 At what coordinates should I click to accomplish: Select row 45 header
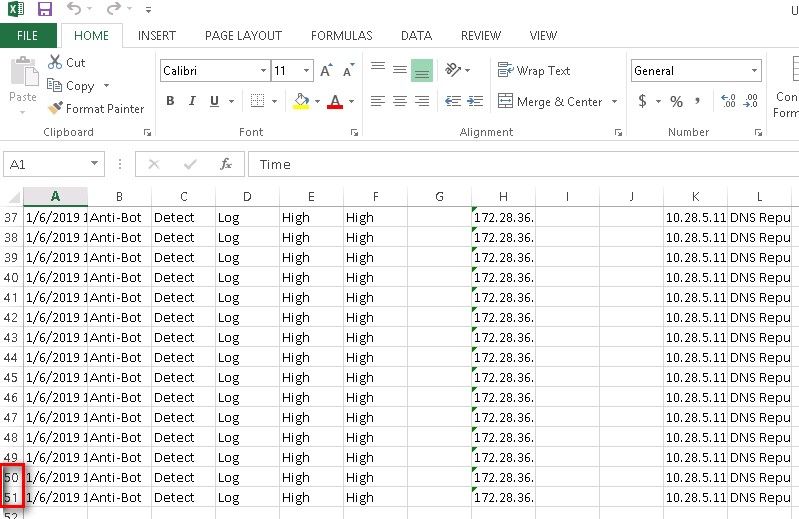click(x=11, y=377)
